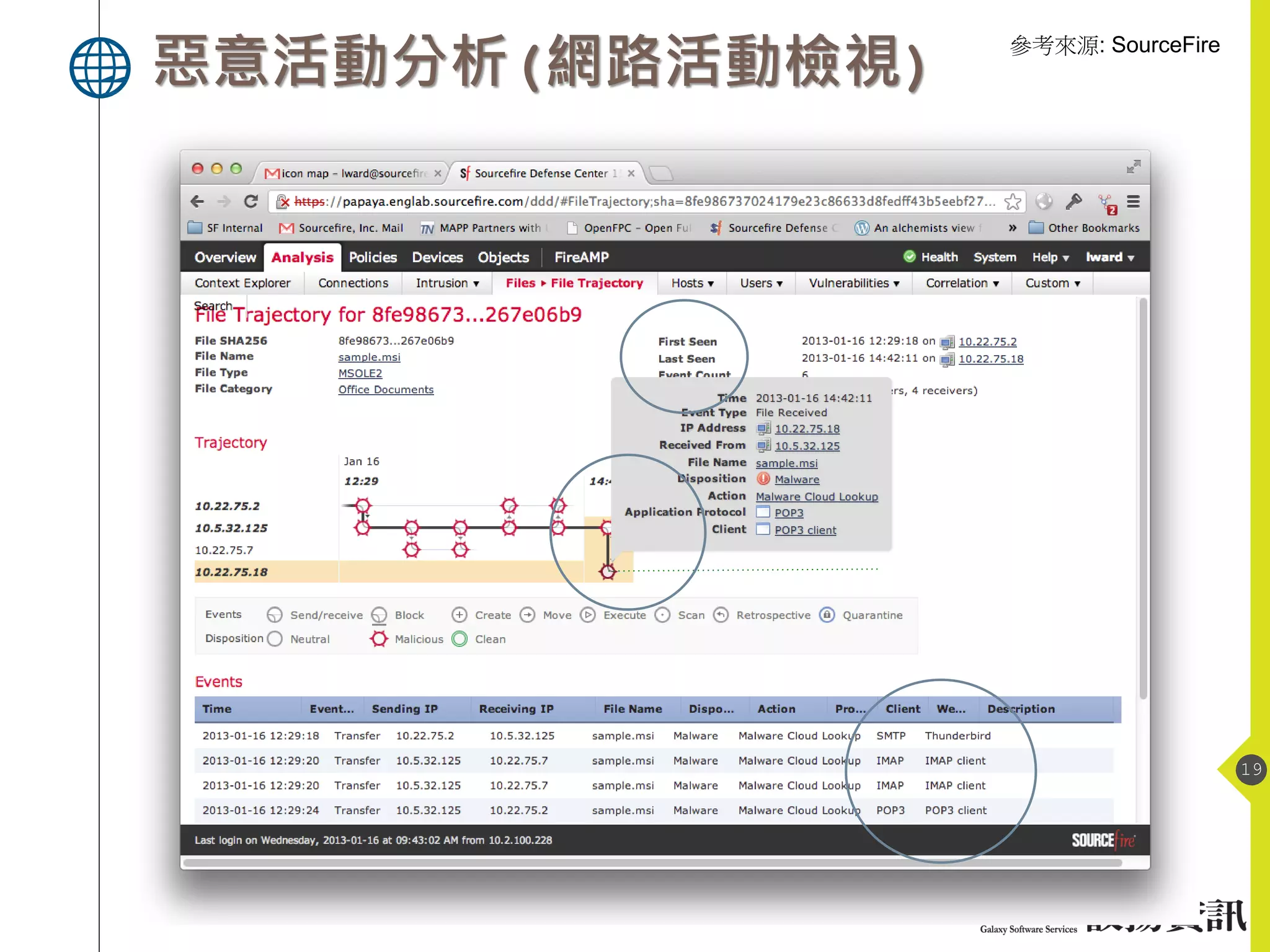Image resolution: width=1270 pixels, height=952 pixels.
Task: Click the Malicious disposition legend marker
Action: (x=379, y=638)
